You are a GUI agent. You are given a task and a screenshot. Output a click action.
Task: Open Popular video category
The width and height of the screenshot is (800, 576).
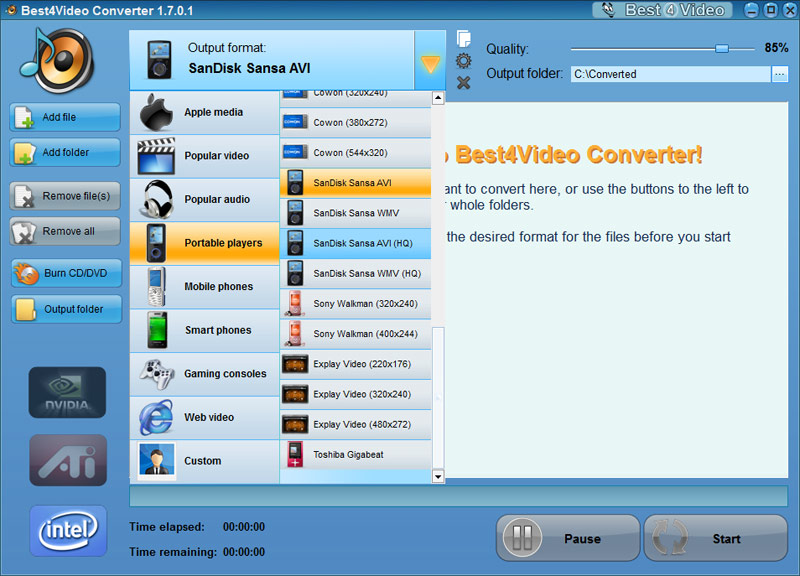pos(204,156)
